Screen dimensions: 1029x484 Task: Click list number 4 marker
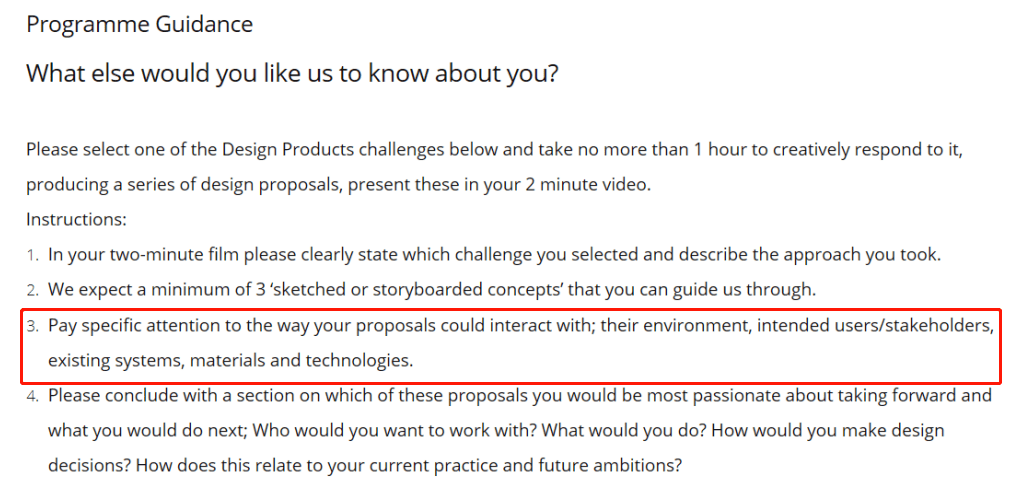33,397
